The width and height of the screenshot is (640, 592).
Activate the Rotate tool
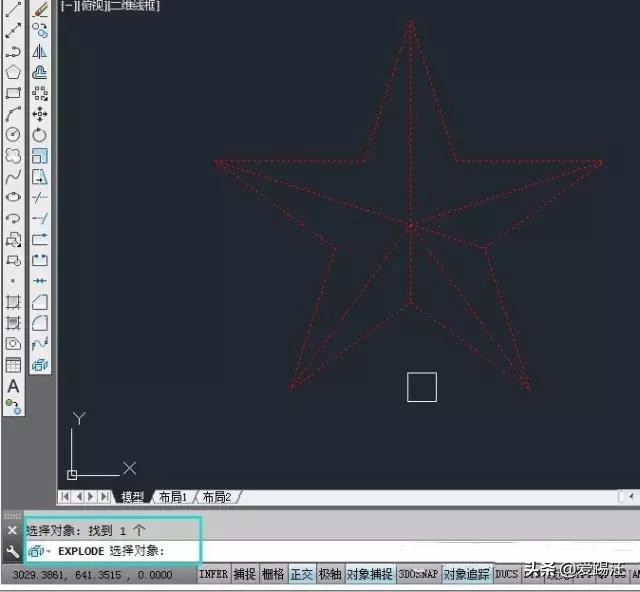pyautogui.click(x=40, y=135)
